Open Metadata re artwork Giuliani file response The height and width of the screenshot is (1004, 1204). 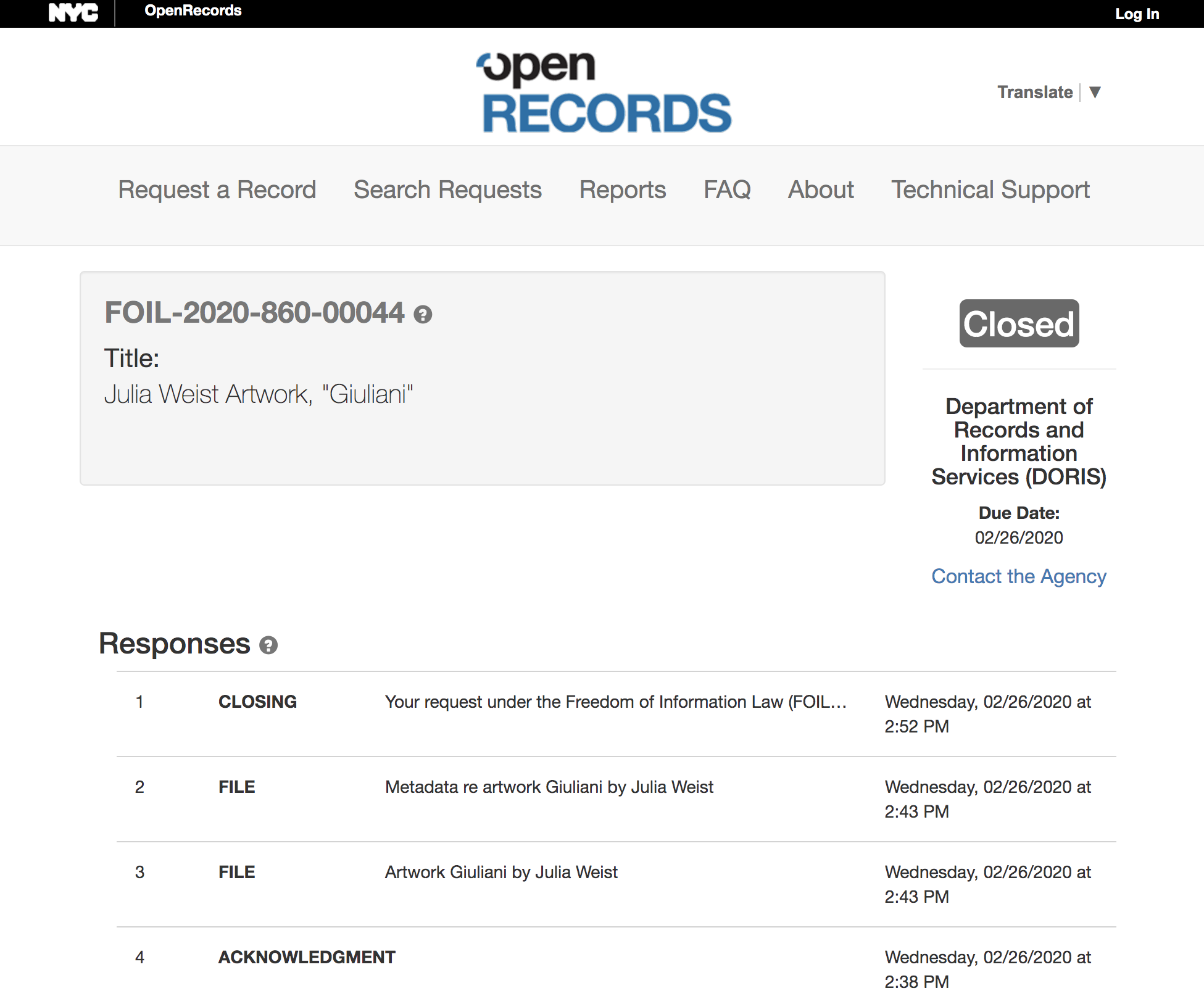point(549,787)
